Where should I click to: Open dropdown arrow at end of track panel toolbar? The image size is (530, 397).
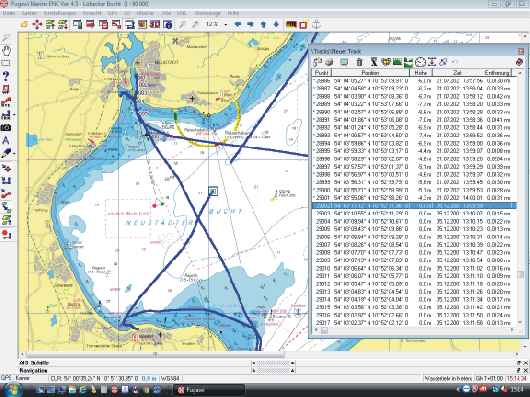point(454,62)
